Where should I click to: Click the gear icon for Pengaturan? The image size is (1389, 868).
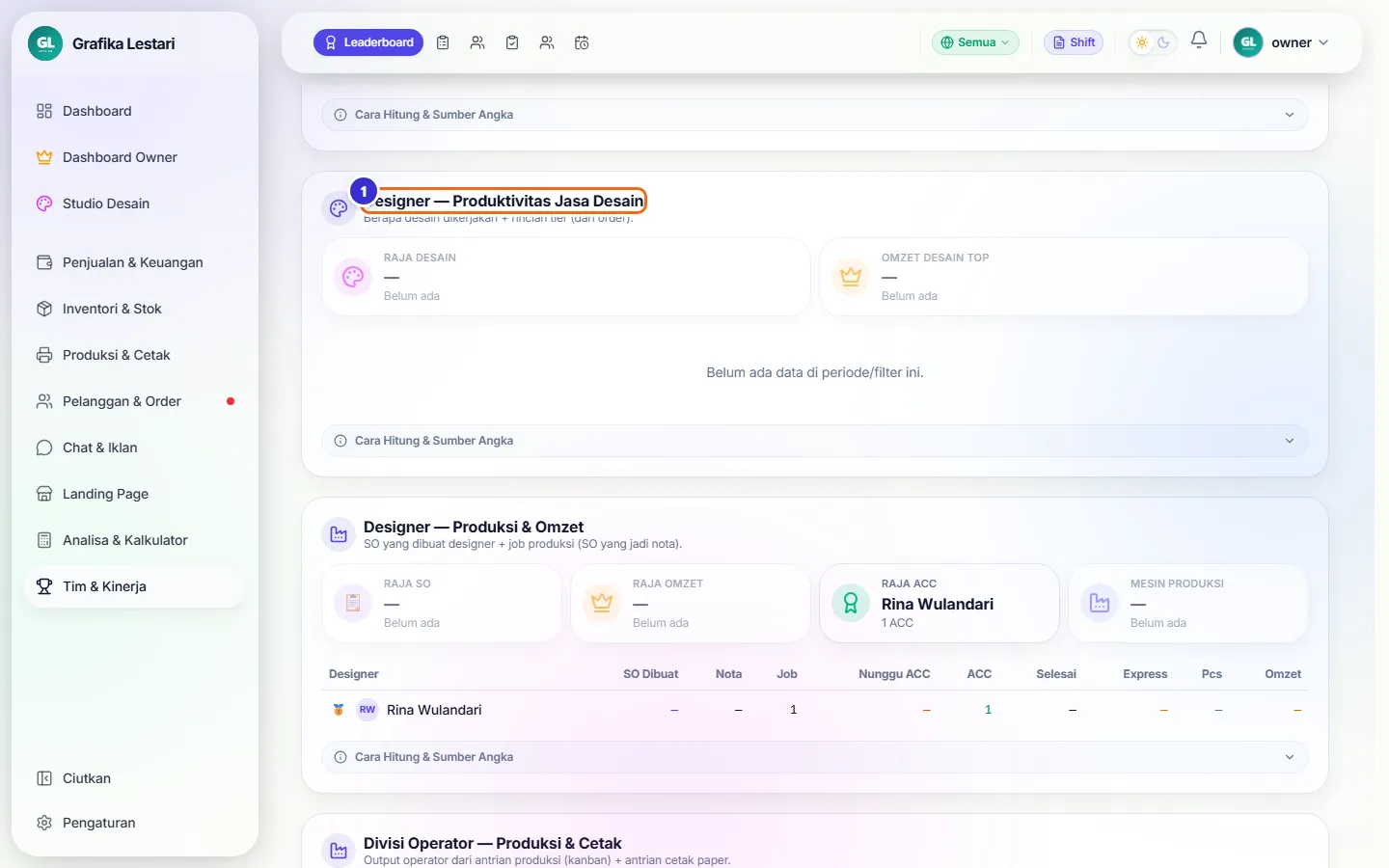(44, 823)
